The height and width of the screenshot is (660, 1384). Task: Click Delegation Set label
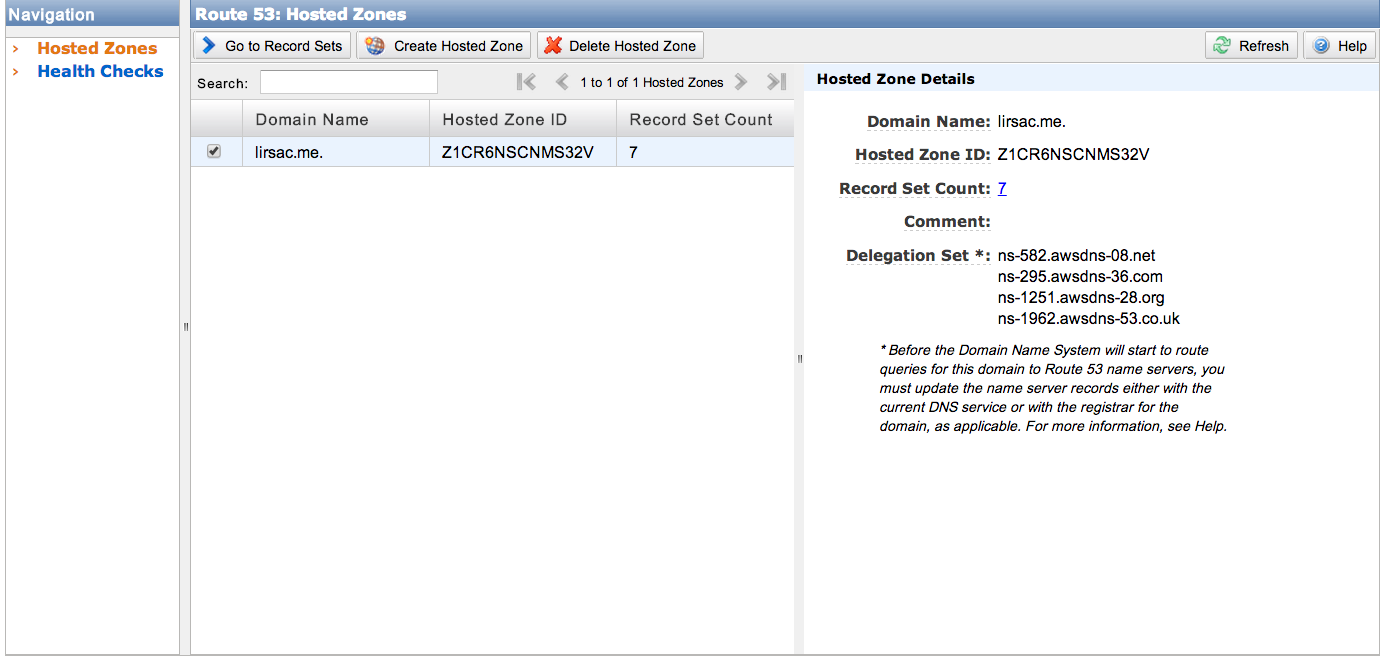pos(919,256)
